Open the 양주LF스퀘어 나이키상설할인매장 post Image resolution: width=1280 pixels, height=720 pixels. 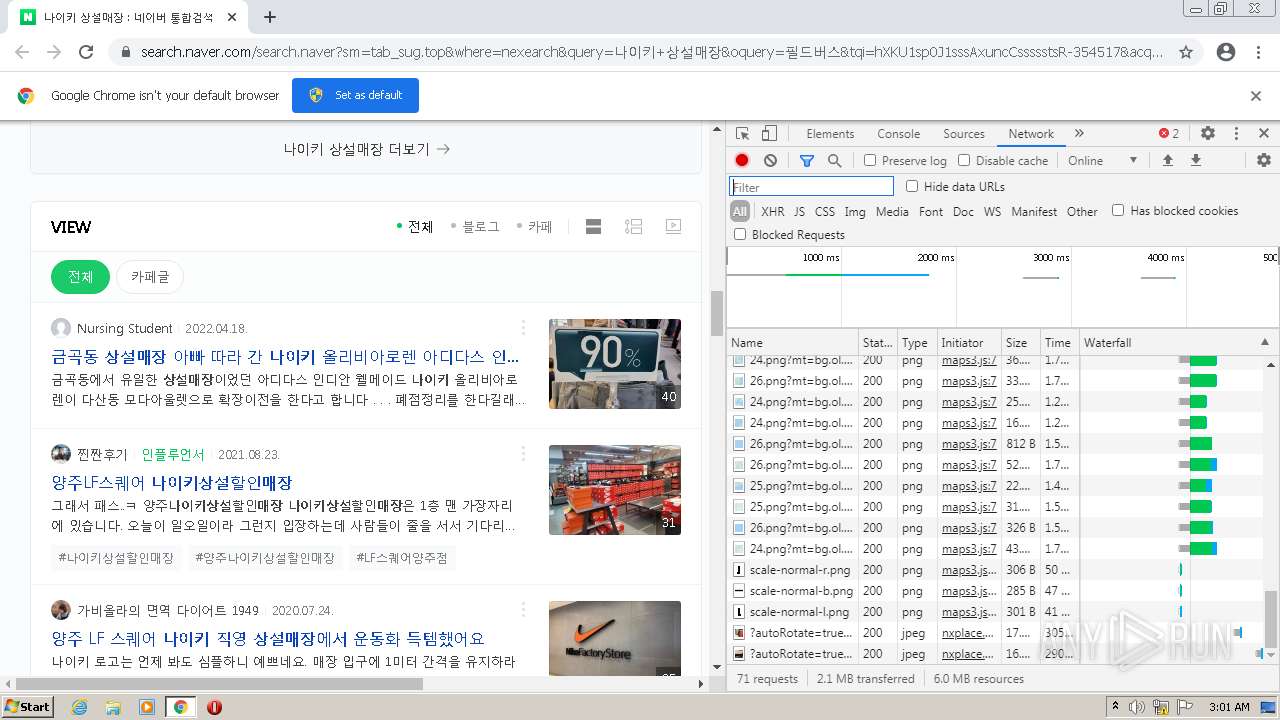172,482
